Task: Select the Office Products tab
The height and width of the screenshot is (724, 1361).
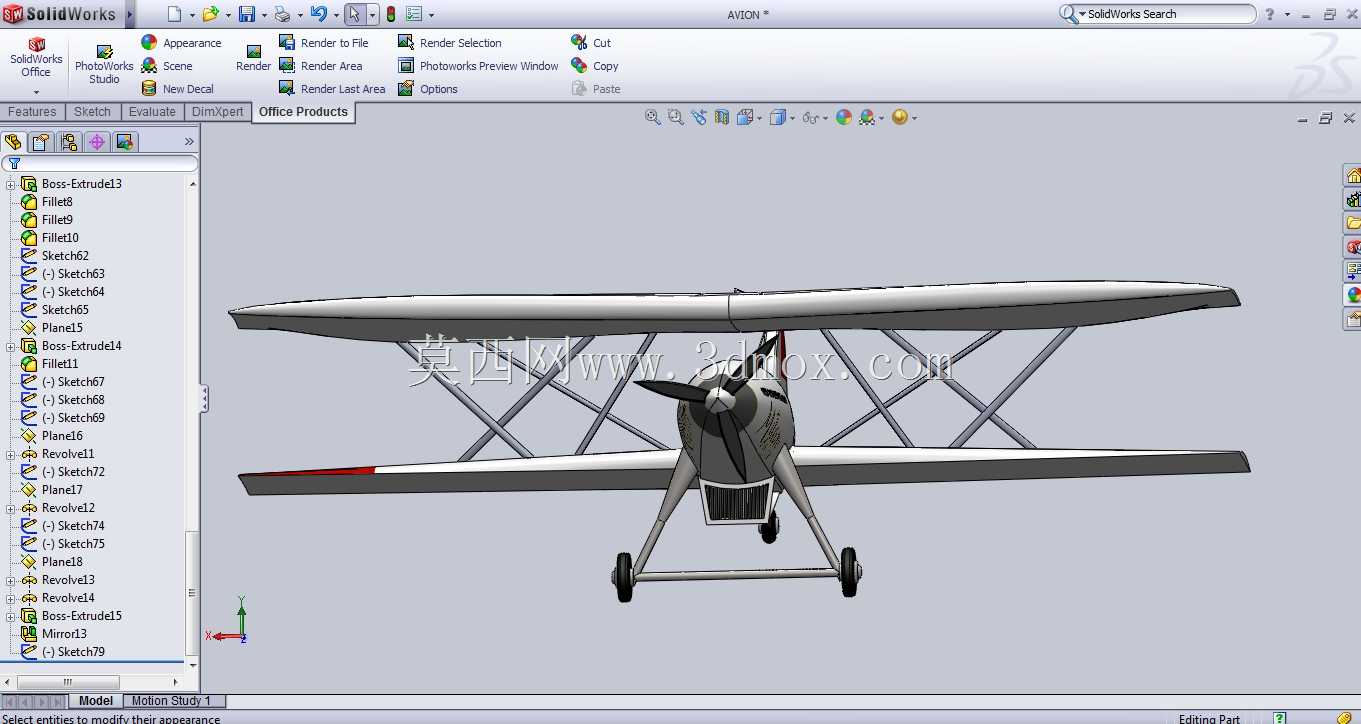Action: [303, 112]
